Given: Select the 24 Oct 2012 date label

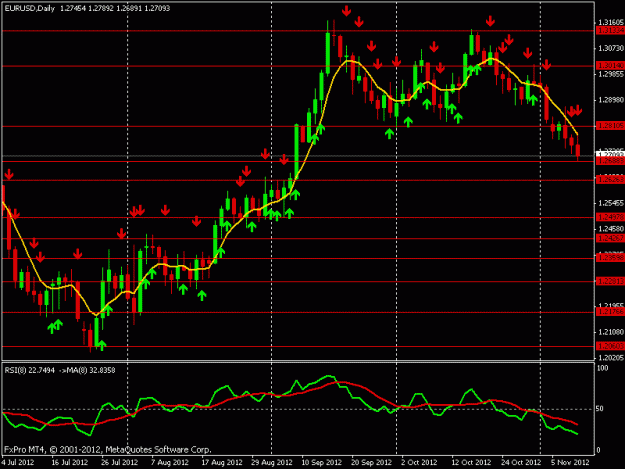Looking at the screenshot, I should click(521, 462).
